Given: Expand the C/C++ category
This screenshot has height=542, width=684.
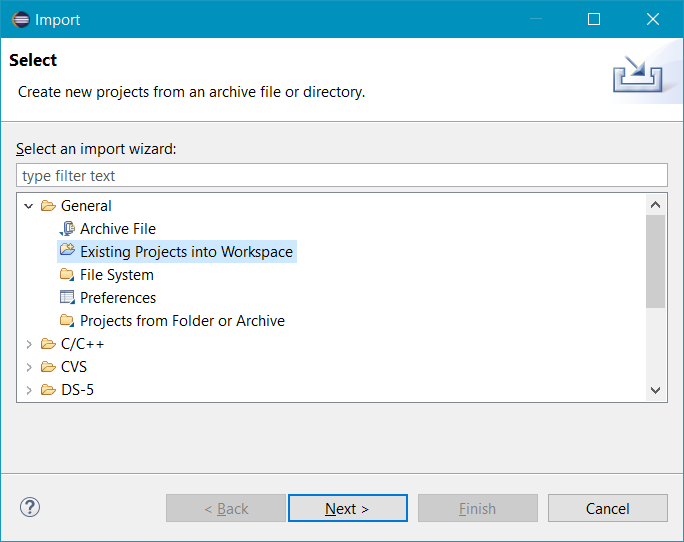Looking at the screenshot, I should [29, 344].
